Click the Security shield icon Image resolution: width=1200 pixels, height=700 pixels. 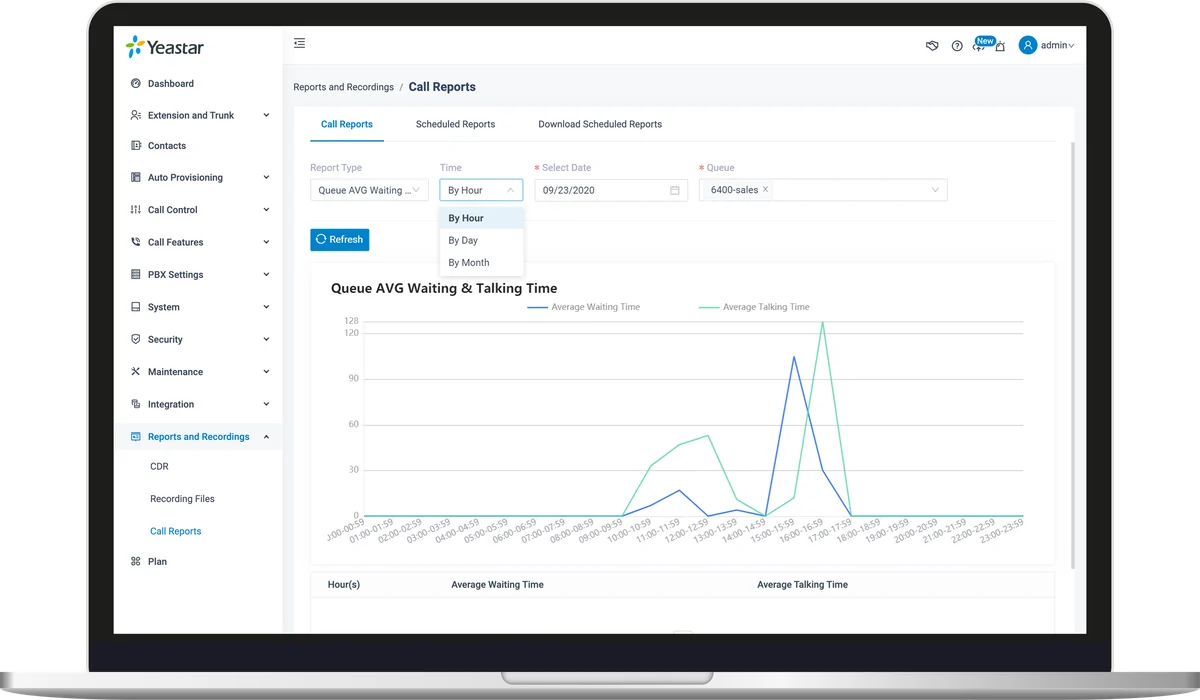click(136, 339)
